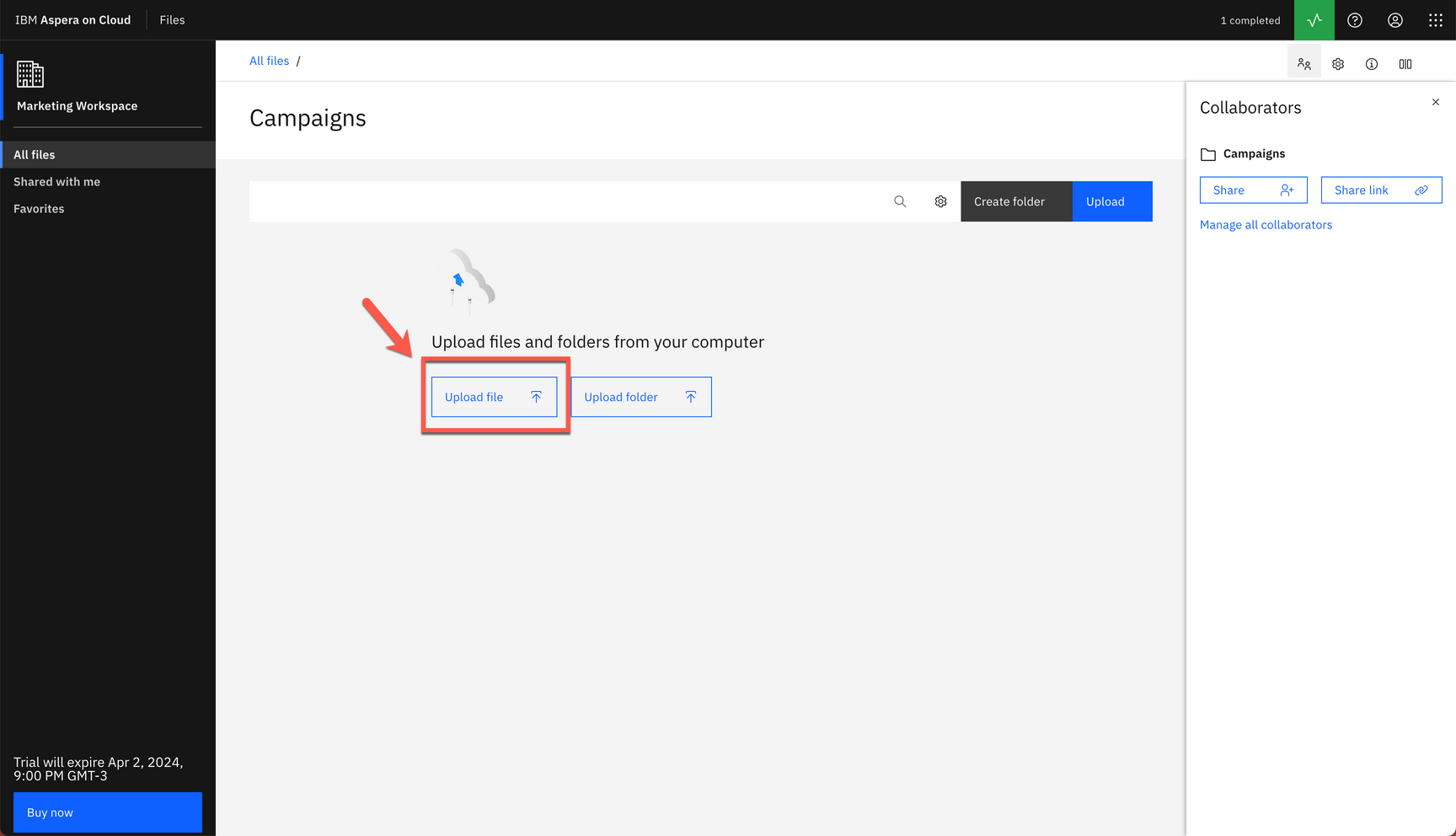1456x836 pixels.
Task: Click the Upload file button
Action: [x=493, y=396]
